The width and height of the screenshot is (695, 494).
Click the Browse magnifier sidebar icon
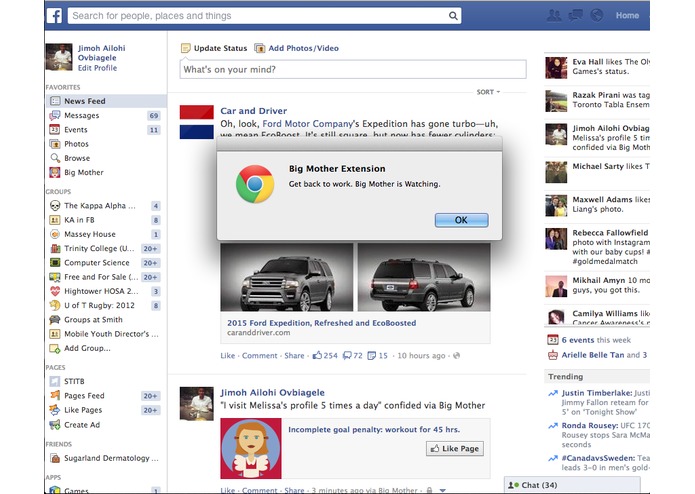coord(55,158)
